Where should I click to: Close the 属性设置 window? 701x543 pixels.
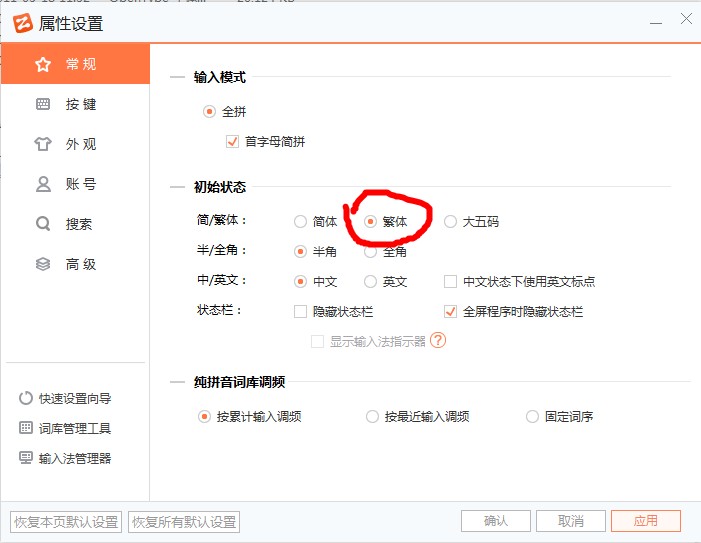tap(686, 19)
